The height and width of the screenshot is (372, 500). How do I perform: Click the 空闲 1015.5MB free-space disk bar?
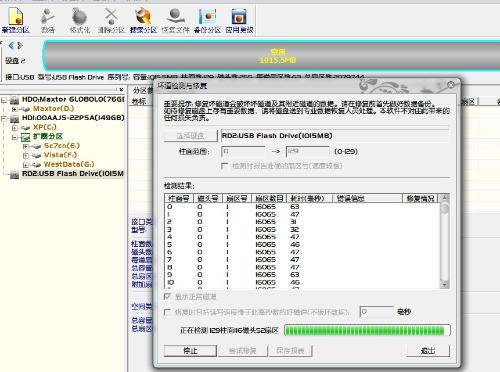coord(272,56)
